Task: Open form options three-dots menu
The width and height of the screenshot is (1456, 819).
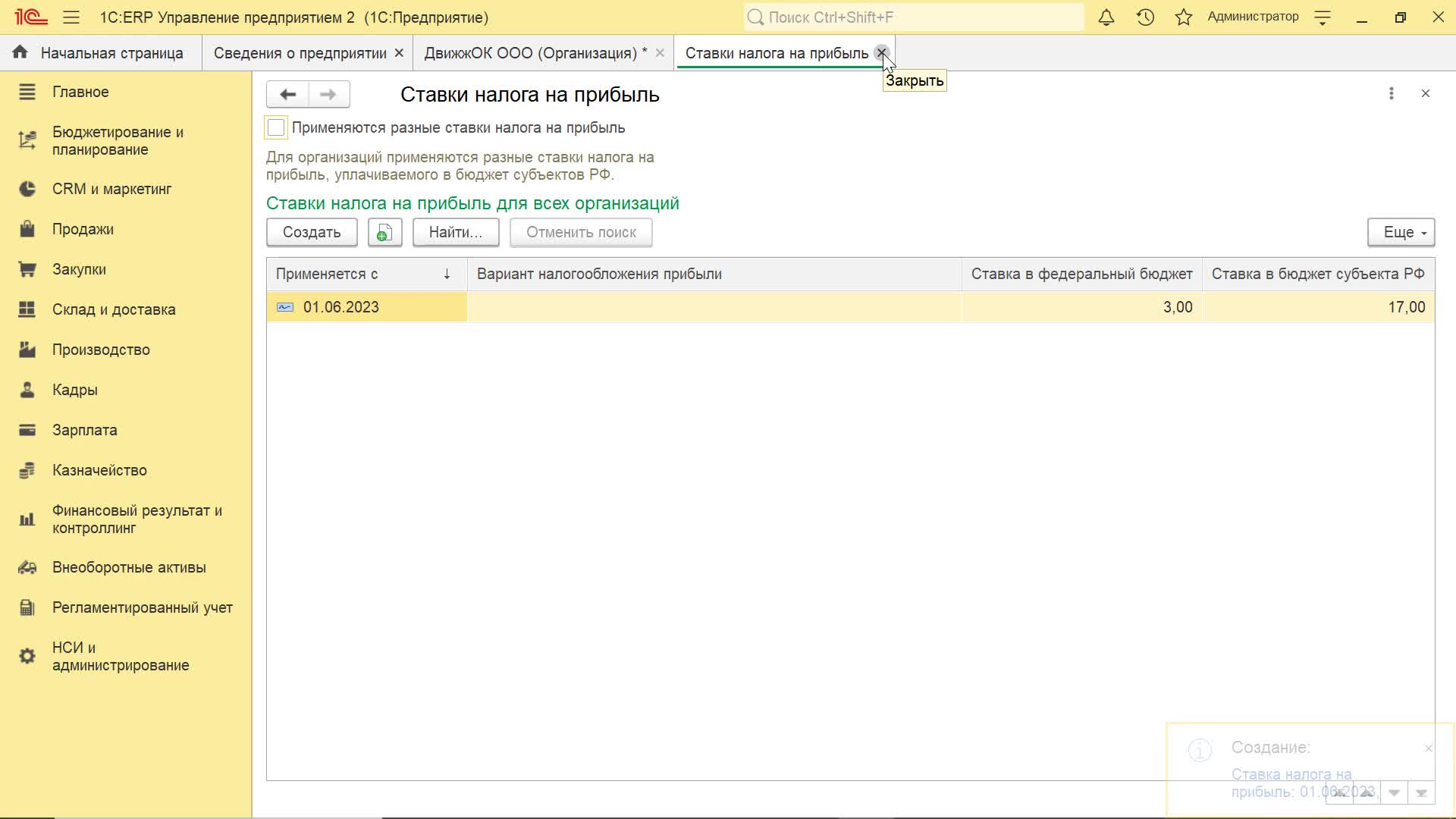Action: tap(1391, 93)
